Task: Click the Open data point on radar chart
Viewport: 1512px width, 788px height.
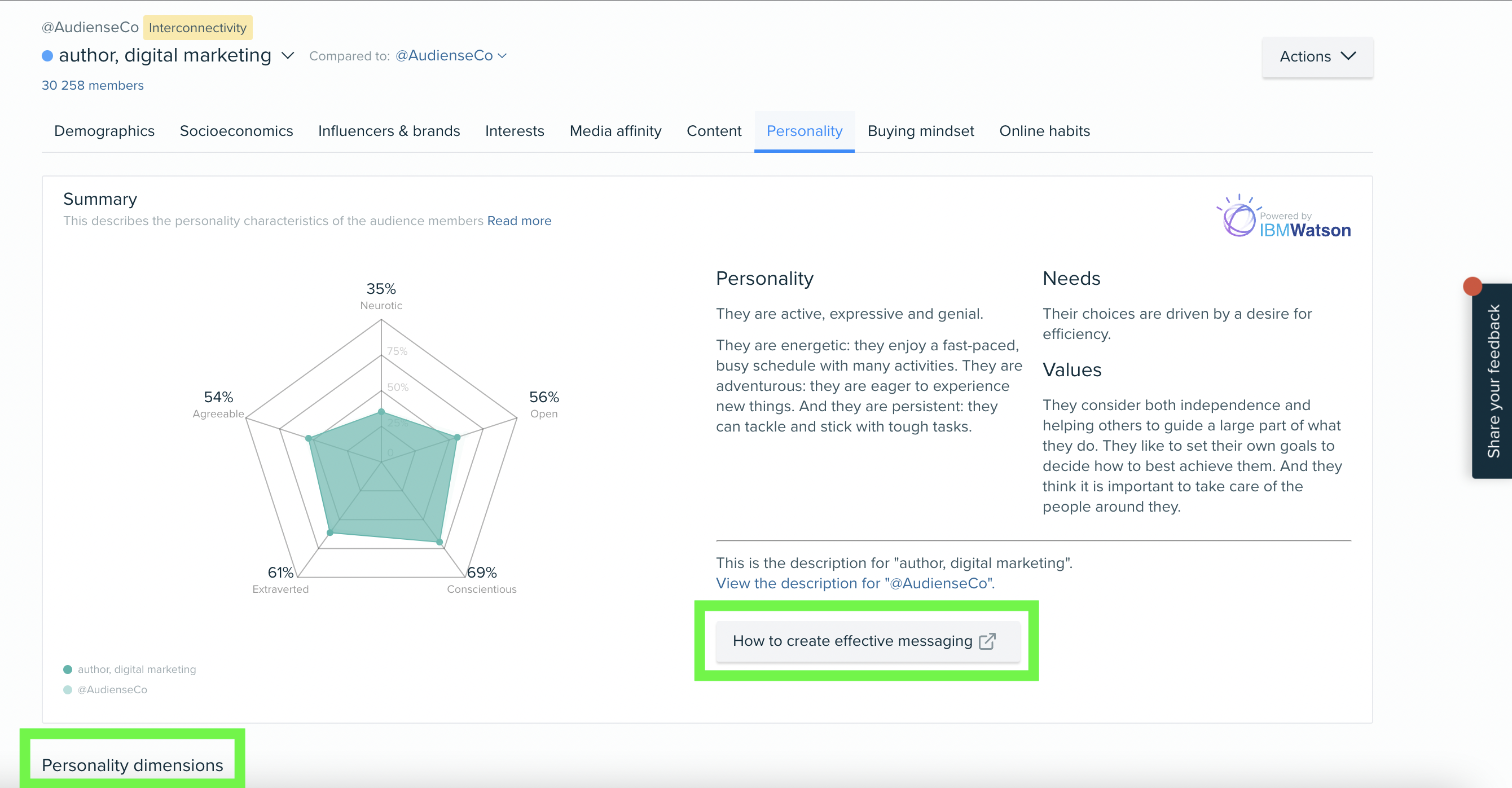Action: point(457,437)
